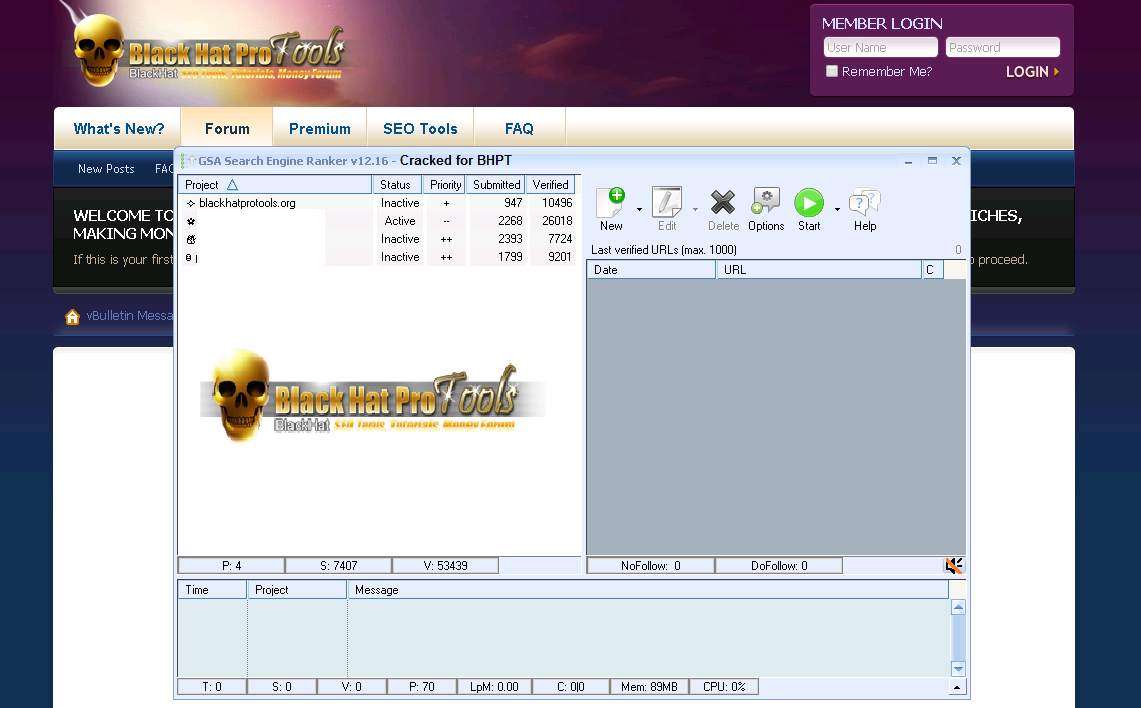The width and height of the screenshot is (1141, 708).
Task: Click the log scrollbar up arrow
Action: [958, 608]
